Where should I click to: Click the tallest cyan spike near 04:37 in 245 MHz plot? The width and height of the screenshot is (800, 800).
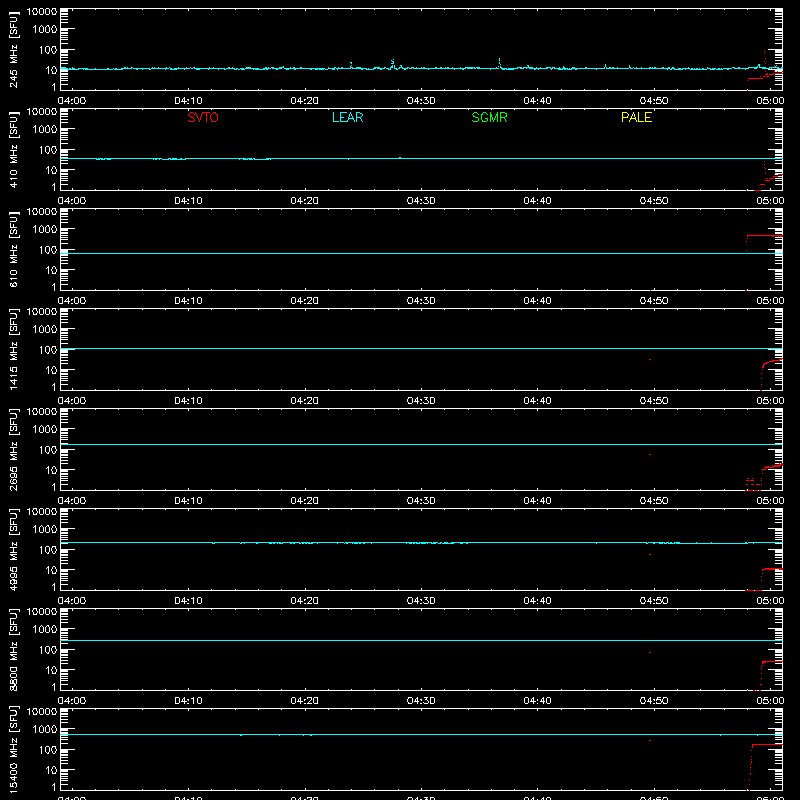tap(499, 63)
